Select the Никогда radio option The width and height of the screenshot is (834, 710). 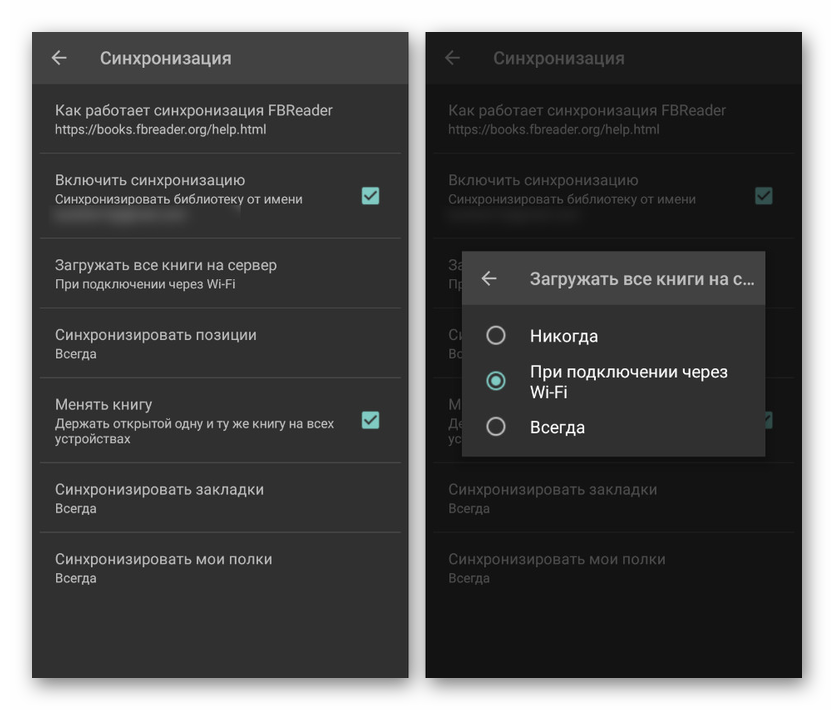point(496,336)
